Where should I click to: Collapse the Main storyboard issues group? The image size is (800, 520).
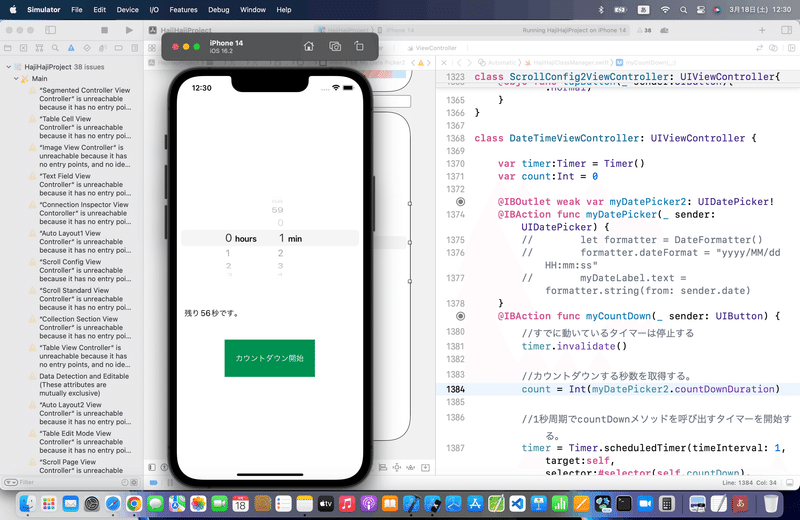(x=16, y=79)
